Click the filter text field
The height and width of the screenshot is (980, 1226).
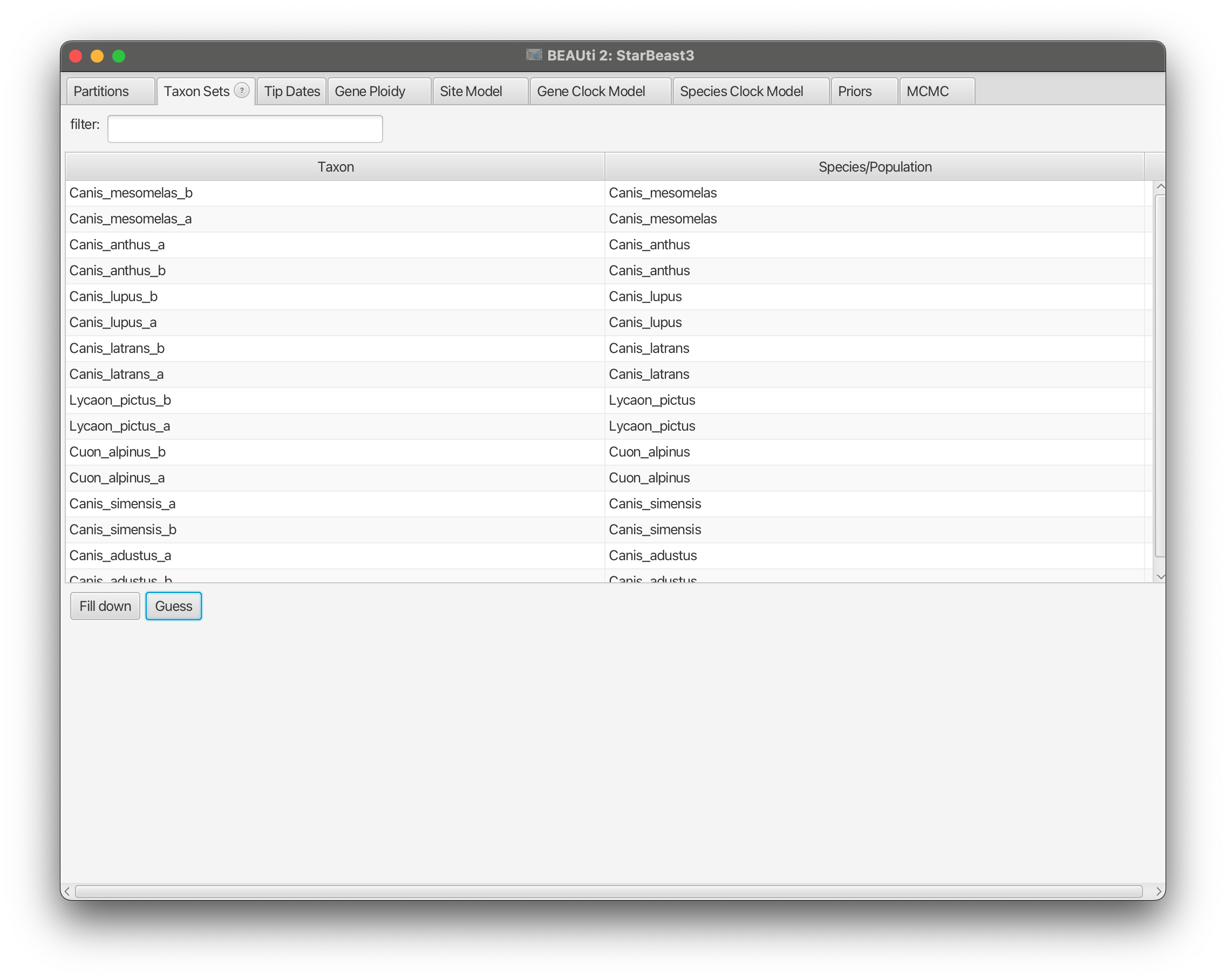[x=245, y=128]
